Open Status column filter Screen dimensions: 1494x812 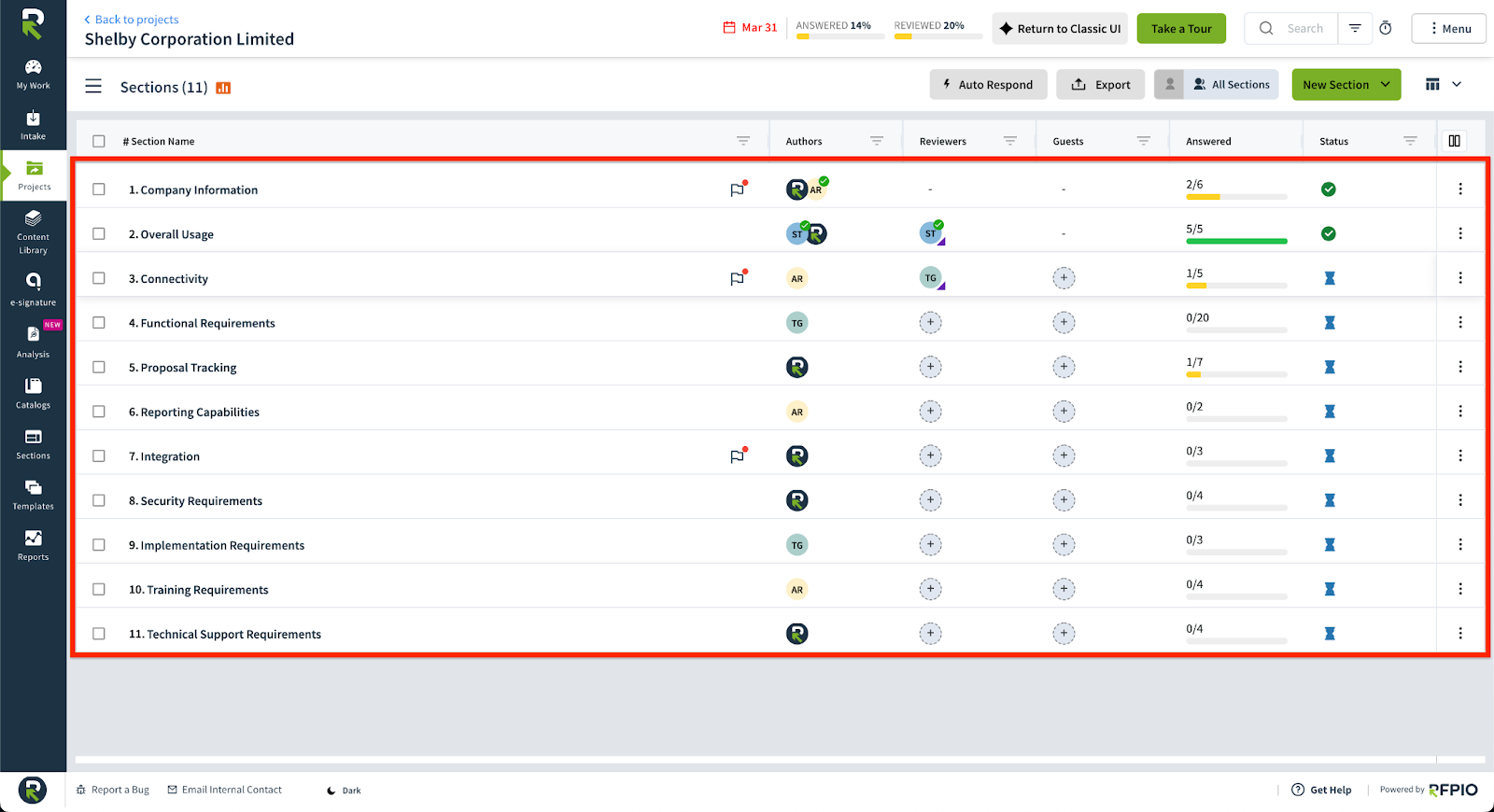pyautogui.click(x=1411, y=141)
